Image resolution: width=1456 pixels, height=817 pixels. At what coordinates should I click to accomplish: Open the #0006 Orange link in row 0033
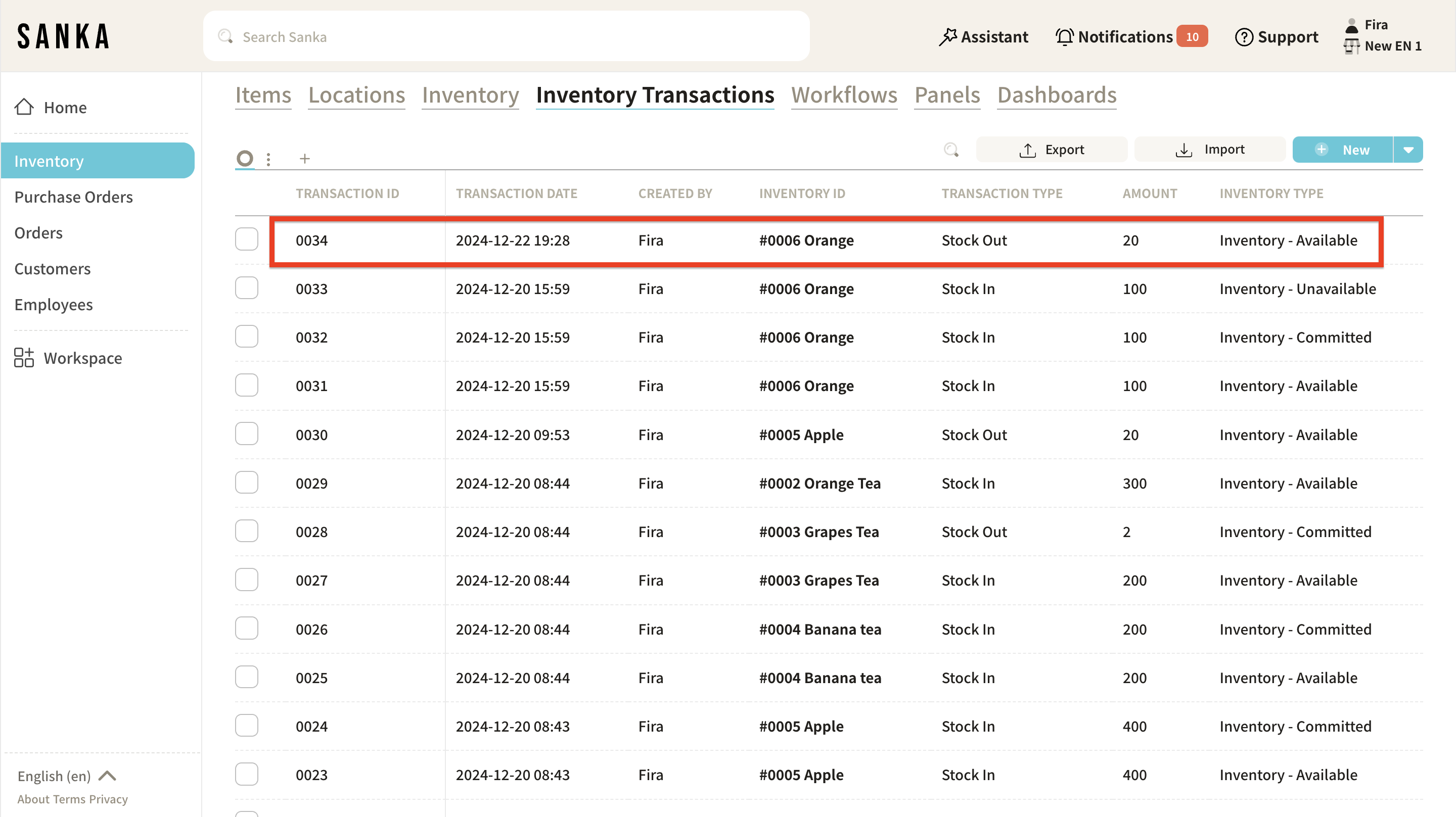coord(806,289)
